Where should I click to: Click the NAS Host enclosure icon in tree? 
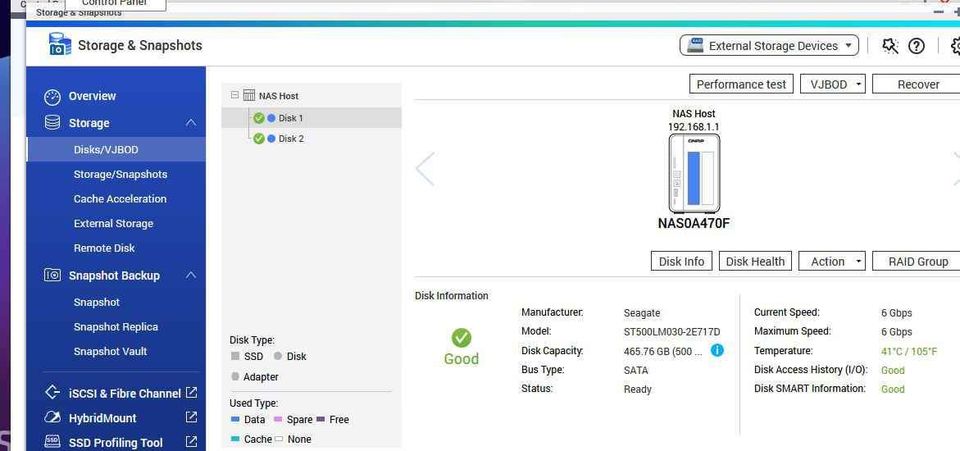coord(249,95)
